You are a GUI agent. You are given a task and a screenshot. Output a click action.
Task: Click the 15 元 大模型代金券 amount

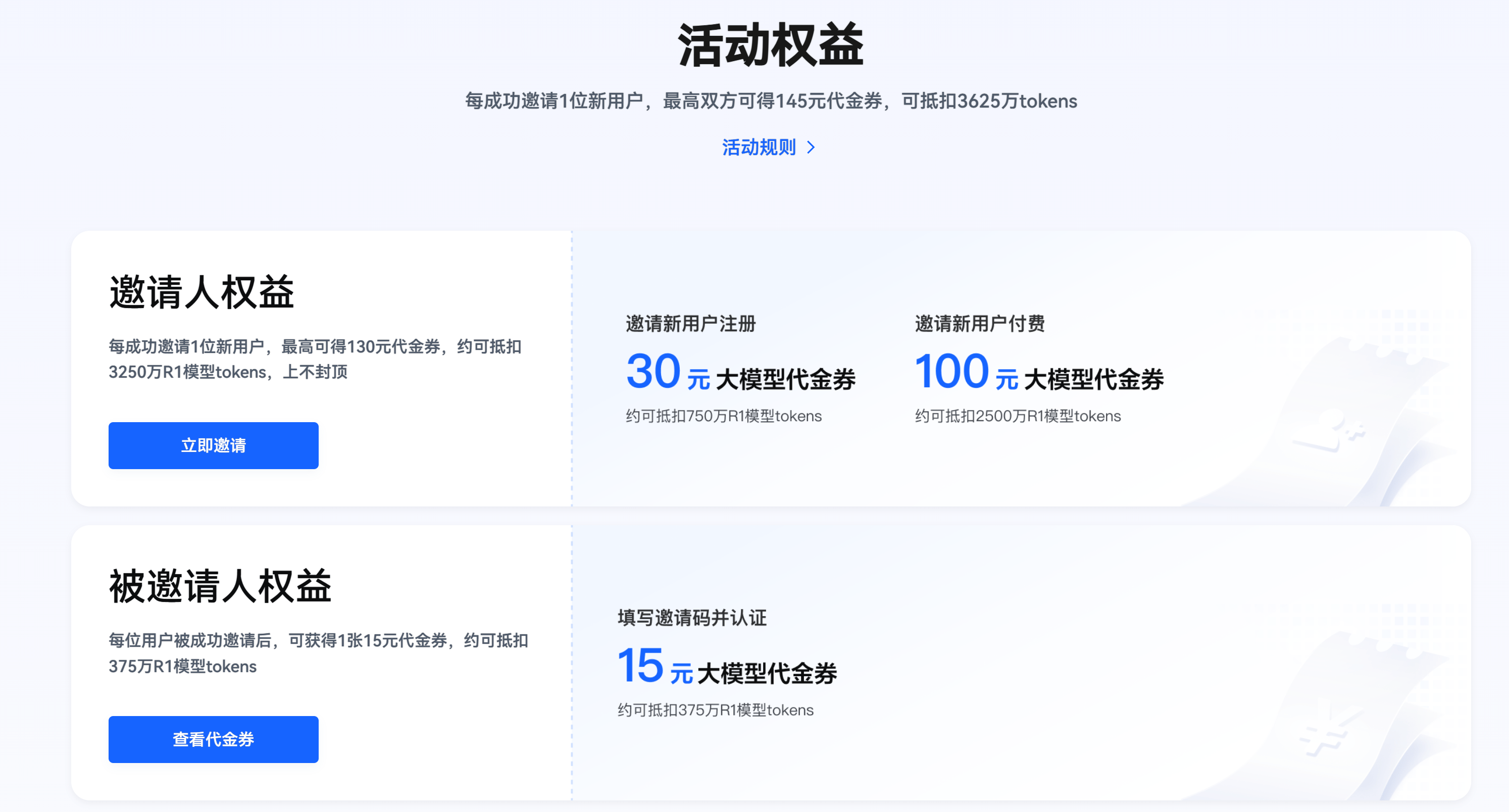(x=727, y=666)
